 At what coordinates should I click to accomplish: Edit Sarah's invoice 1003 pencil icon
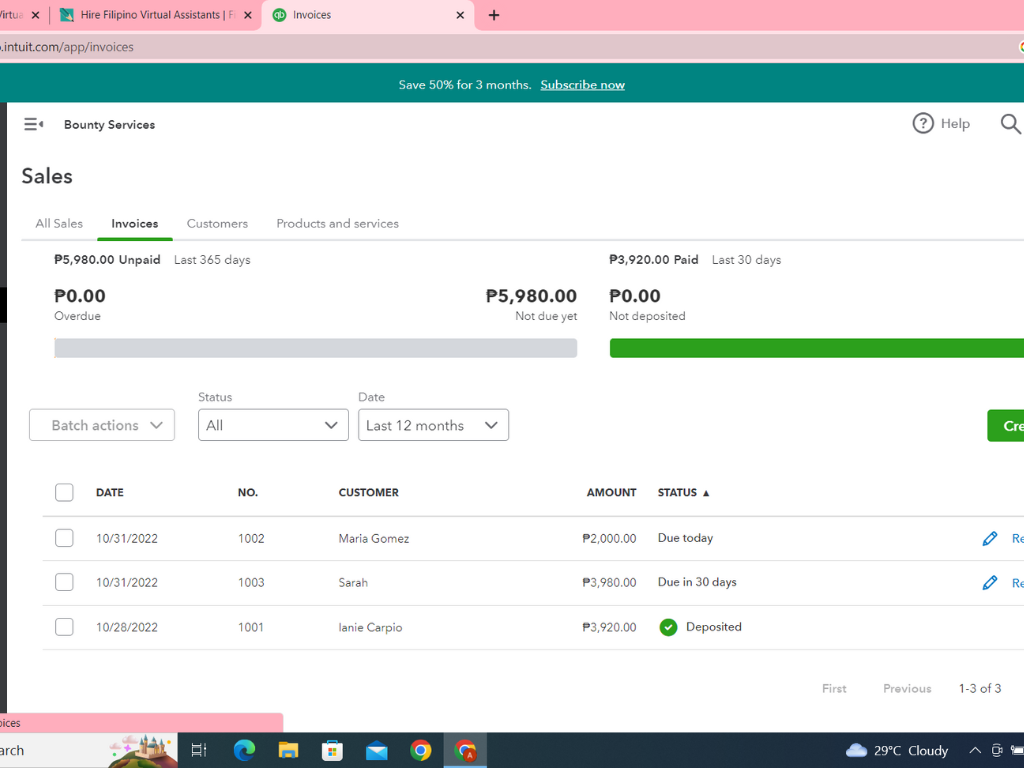989,583
